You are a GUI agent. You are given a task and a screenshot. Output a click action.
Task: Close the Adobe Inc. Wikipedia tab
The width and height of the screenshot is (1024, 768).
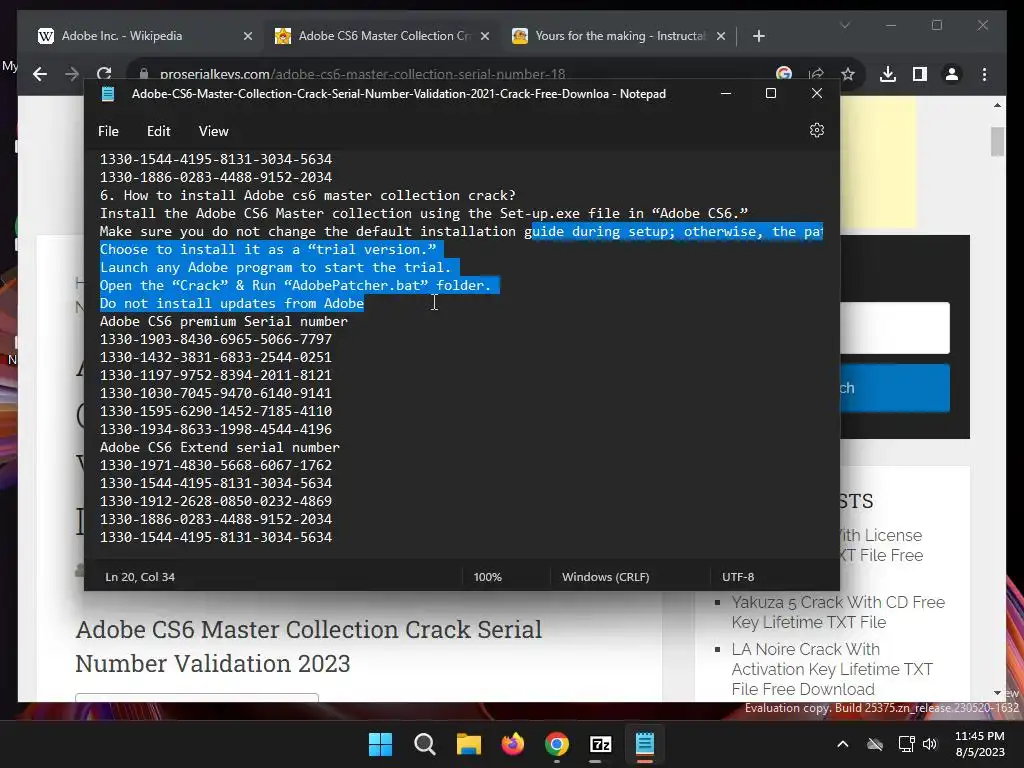point(248,37)
